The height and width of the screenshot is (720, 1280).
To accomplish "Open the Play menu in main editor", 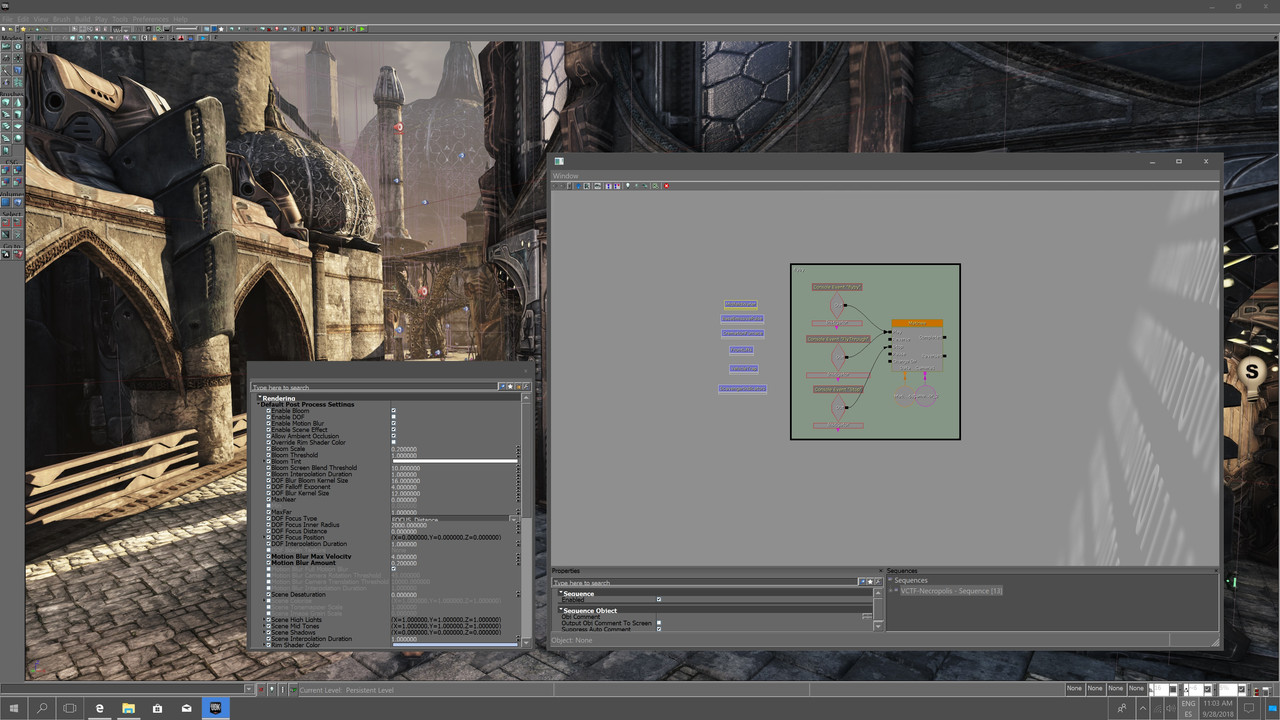I will tap(101, 19).
